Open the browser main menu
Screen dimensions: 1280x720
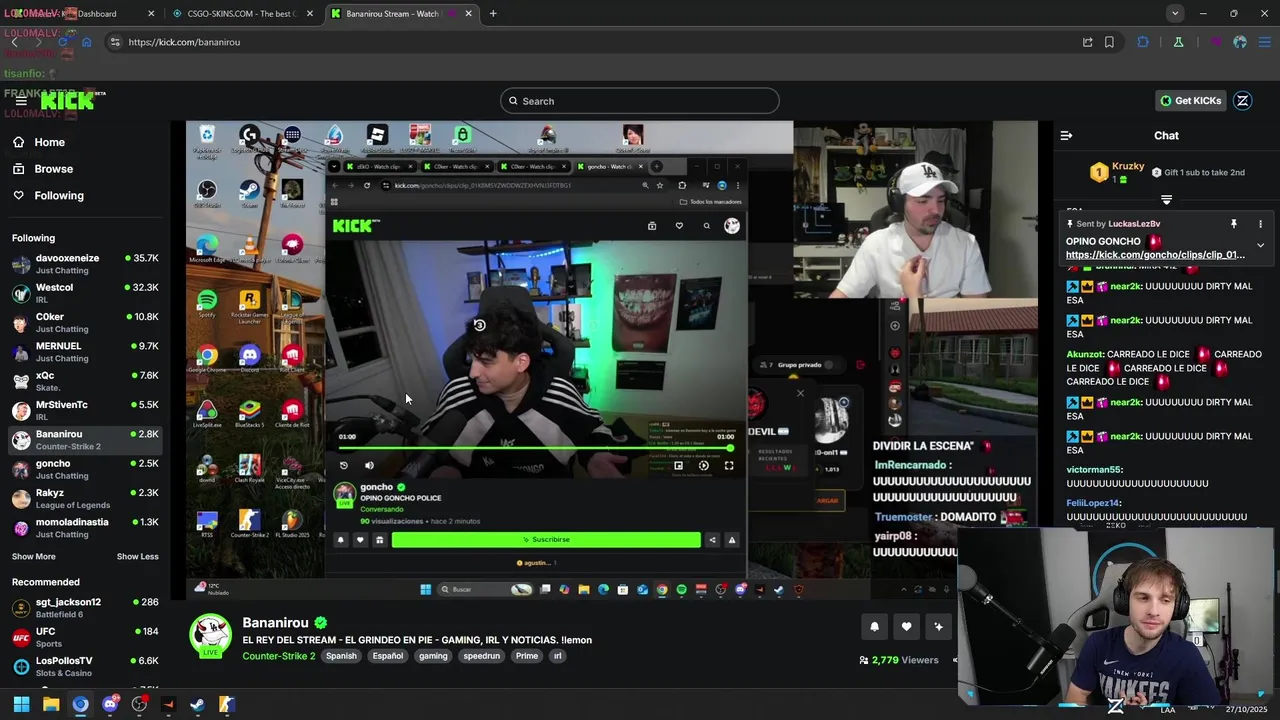click(x=1265, y=42)
